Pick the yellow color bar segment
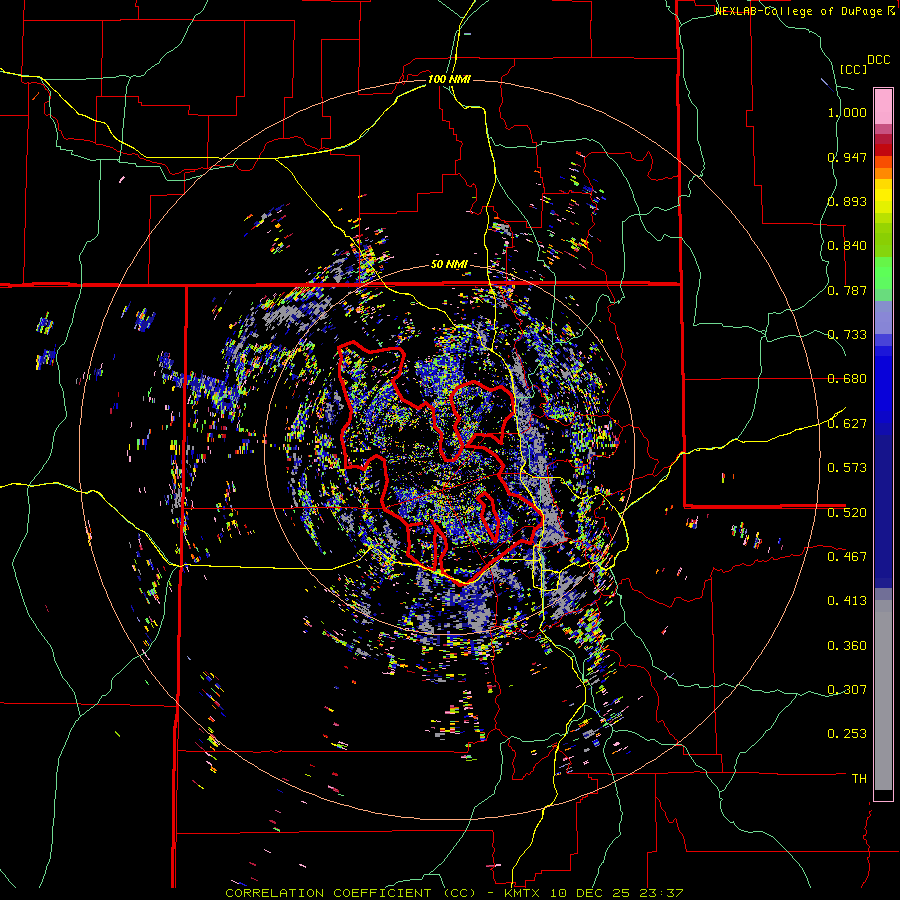Screen dimensions: 900x900 pos(883,196)
